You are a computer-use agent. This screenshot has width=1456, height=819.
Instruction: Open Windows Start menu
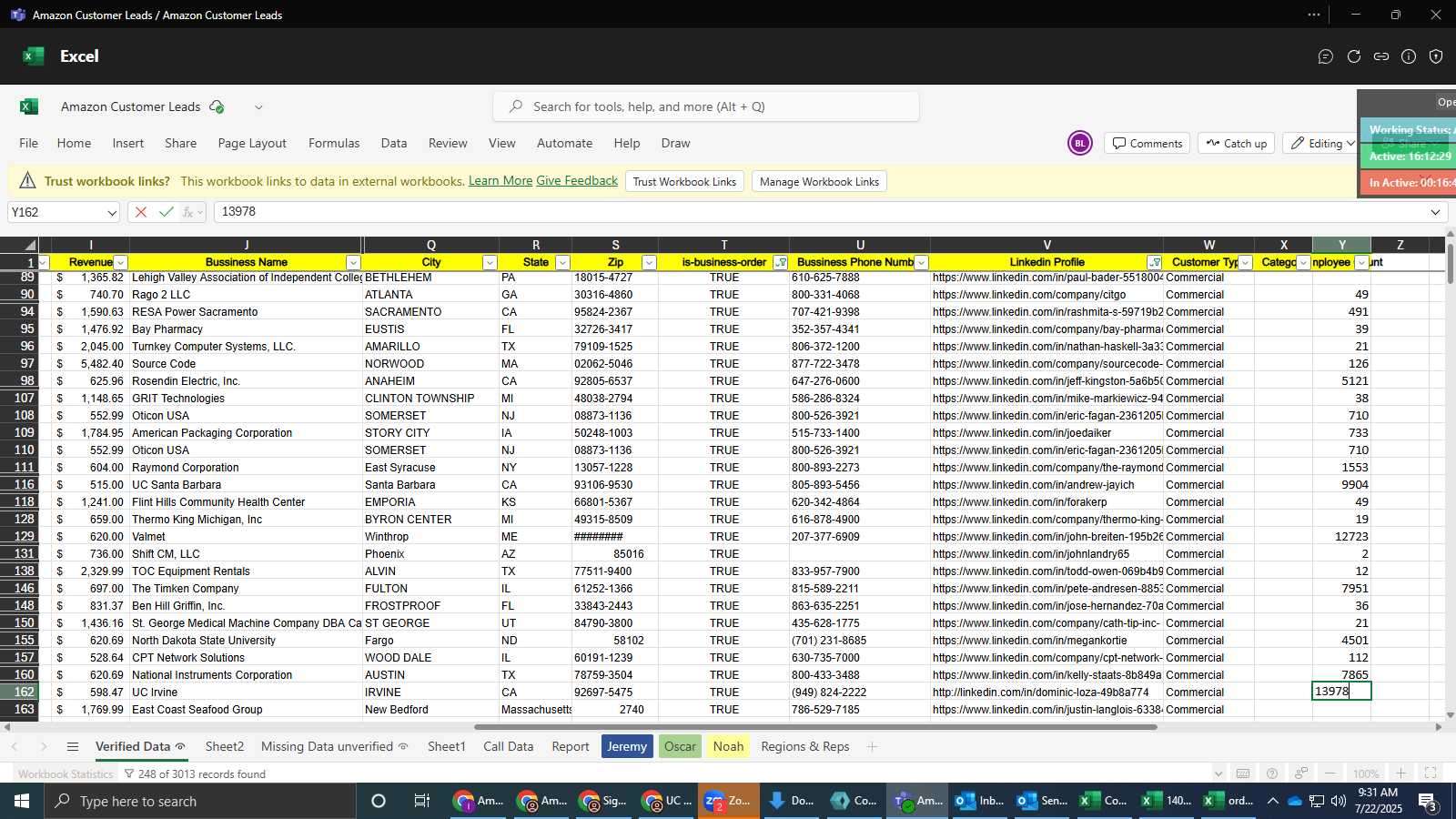click(x=22, y=801)
